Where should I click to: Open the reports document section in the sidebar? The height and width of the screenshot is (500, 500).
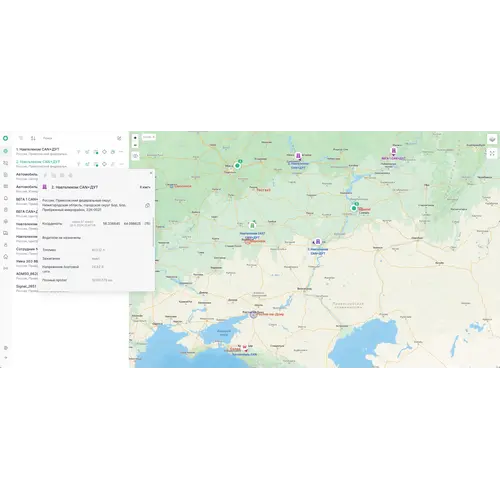tap(6, 175)
